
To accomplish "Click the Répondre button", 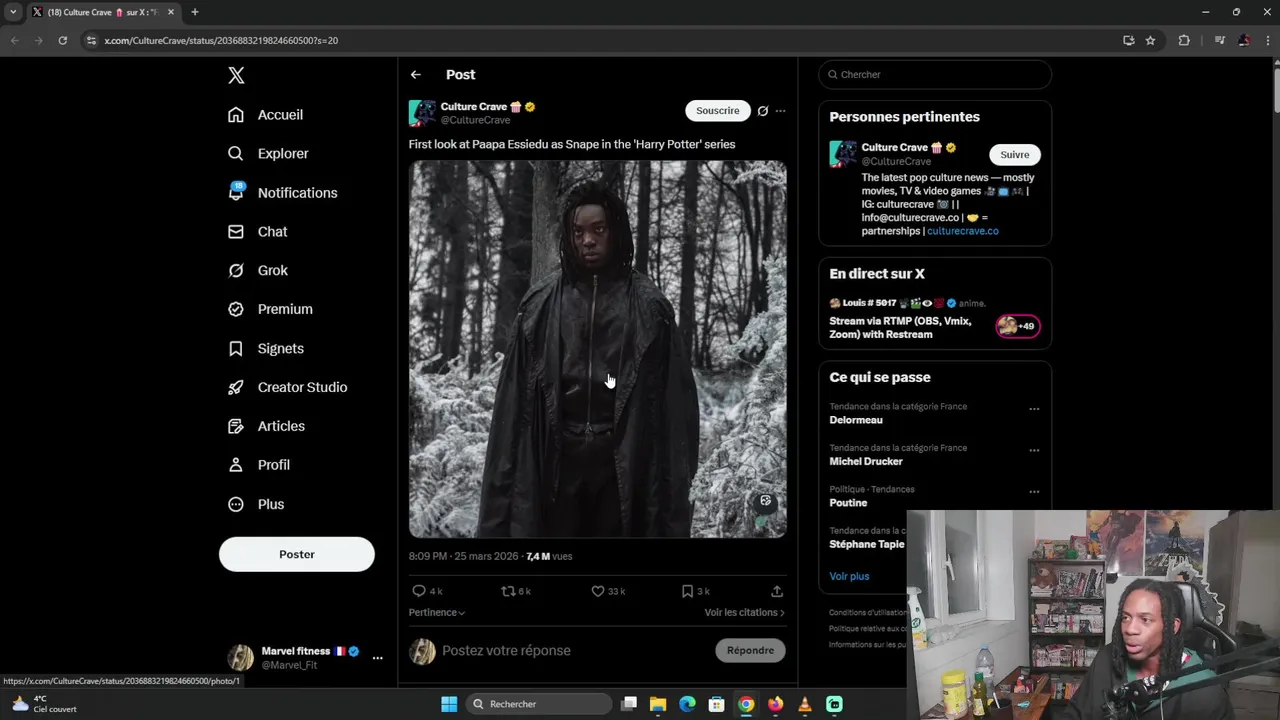I will (750, 651).
